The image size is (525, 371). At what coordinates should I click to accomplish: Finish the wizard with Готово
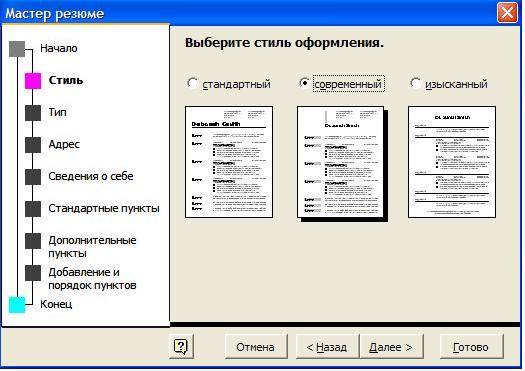tap(471, 347)
